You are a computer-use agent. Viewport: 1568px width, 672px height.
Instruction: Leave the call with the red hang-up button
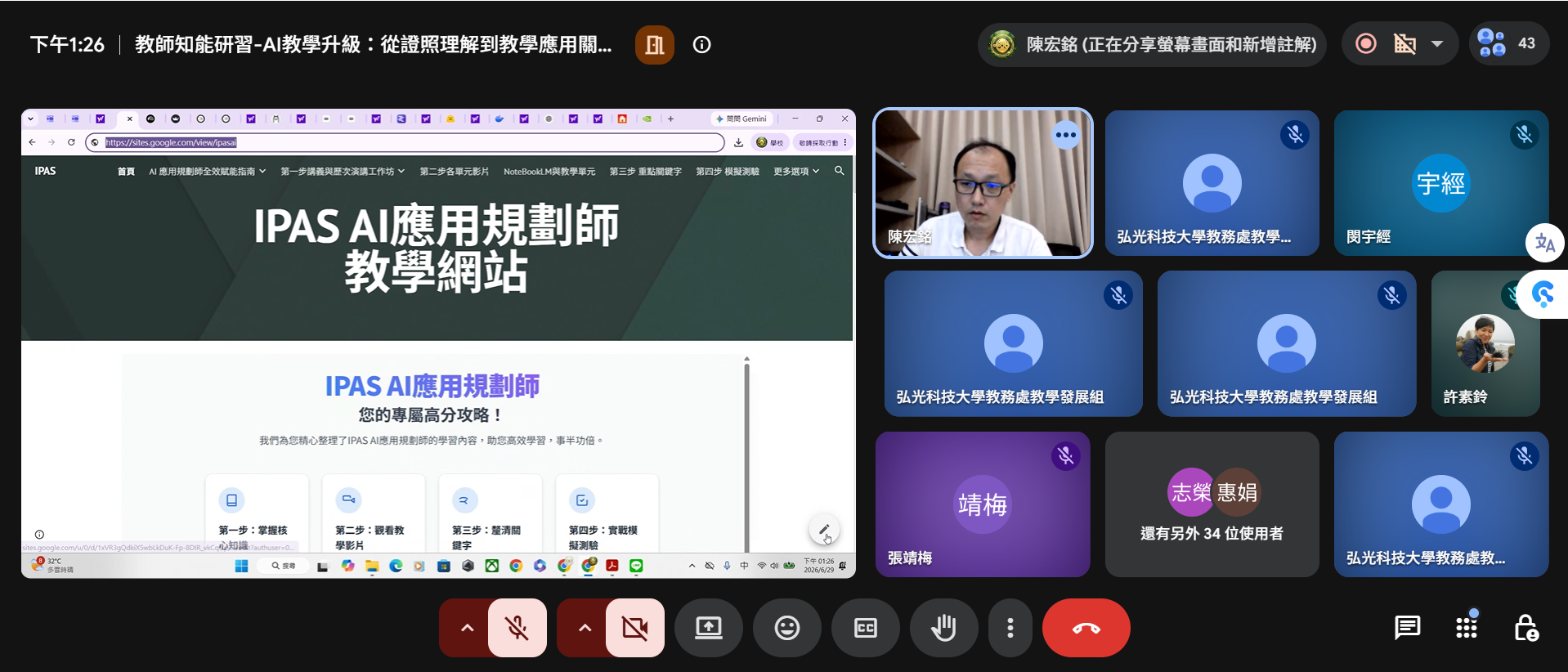point(1086,628)
